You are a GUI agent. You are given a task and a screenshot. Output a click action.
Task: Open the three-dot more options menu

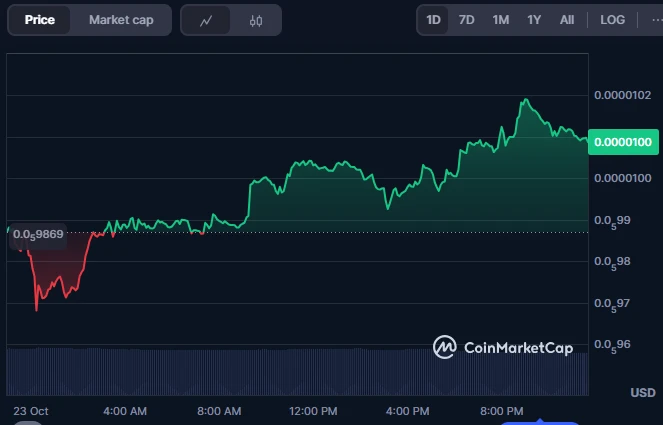point(655,20)
